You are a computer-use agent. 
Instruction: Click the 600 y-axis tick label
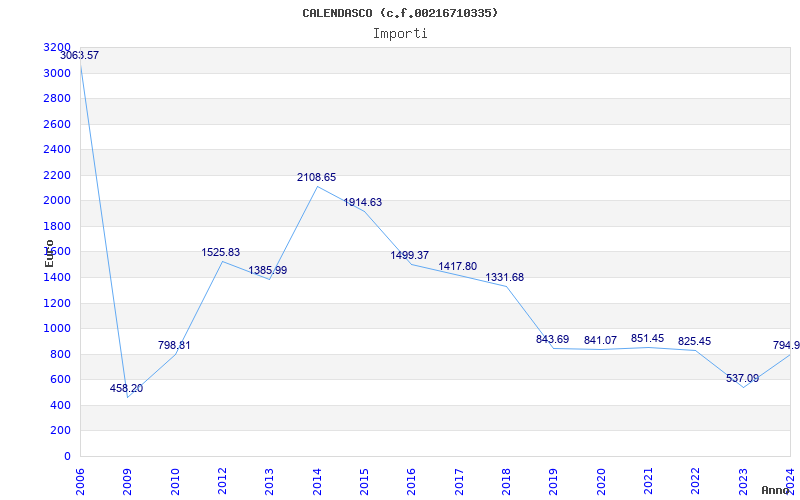click(x=60, y=380)
